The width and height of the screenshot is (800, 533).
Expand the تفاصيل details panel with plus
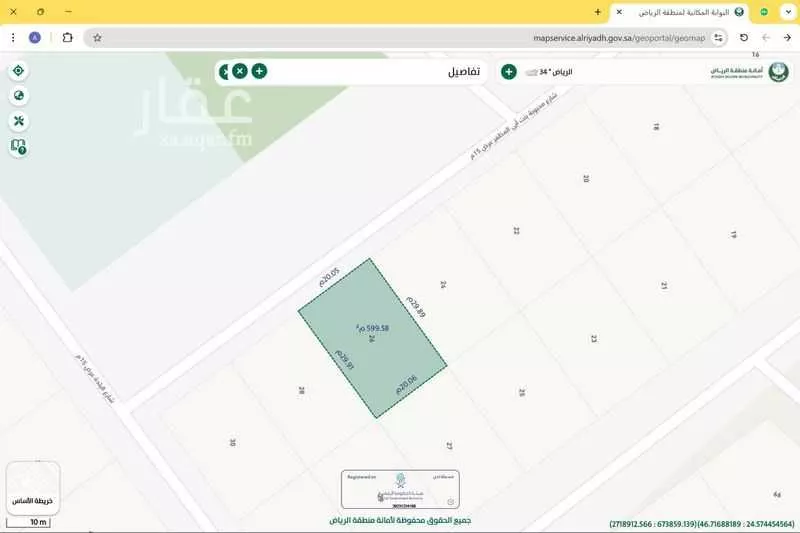pyautogui.click(x=259, y=71)
